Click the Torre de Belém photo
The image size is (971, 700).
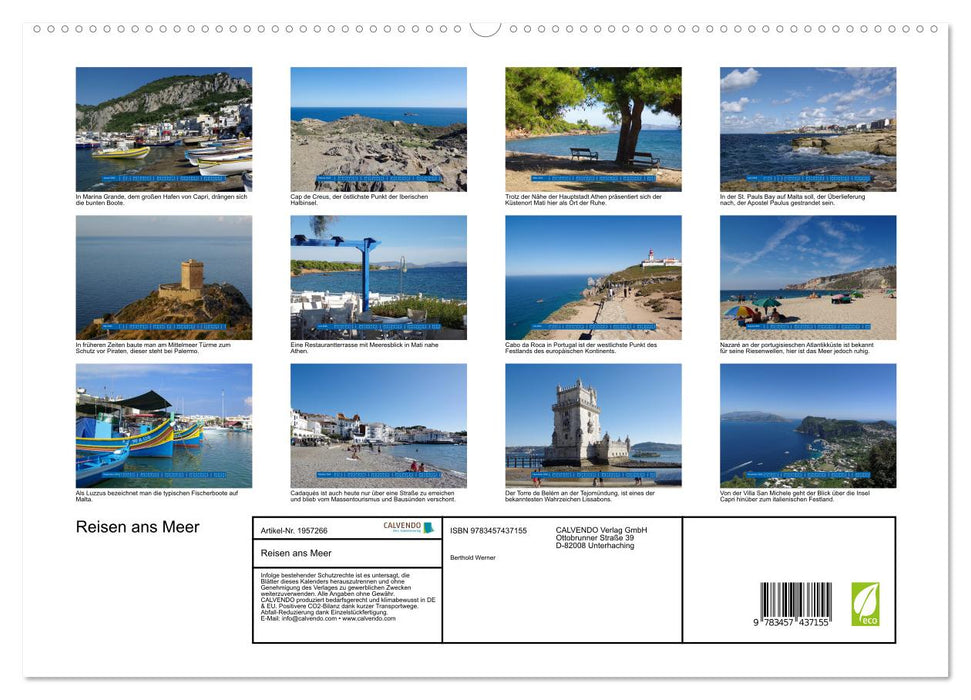click(x=593, y=424)
